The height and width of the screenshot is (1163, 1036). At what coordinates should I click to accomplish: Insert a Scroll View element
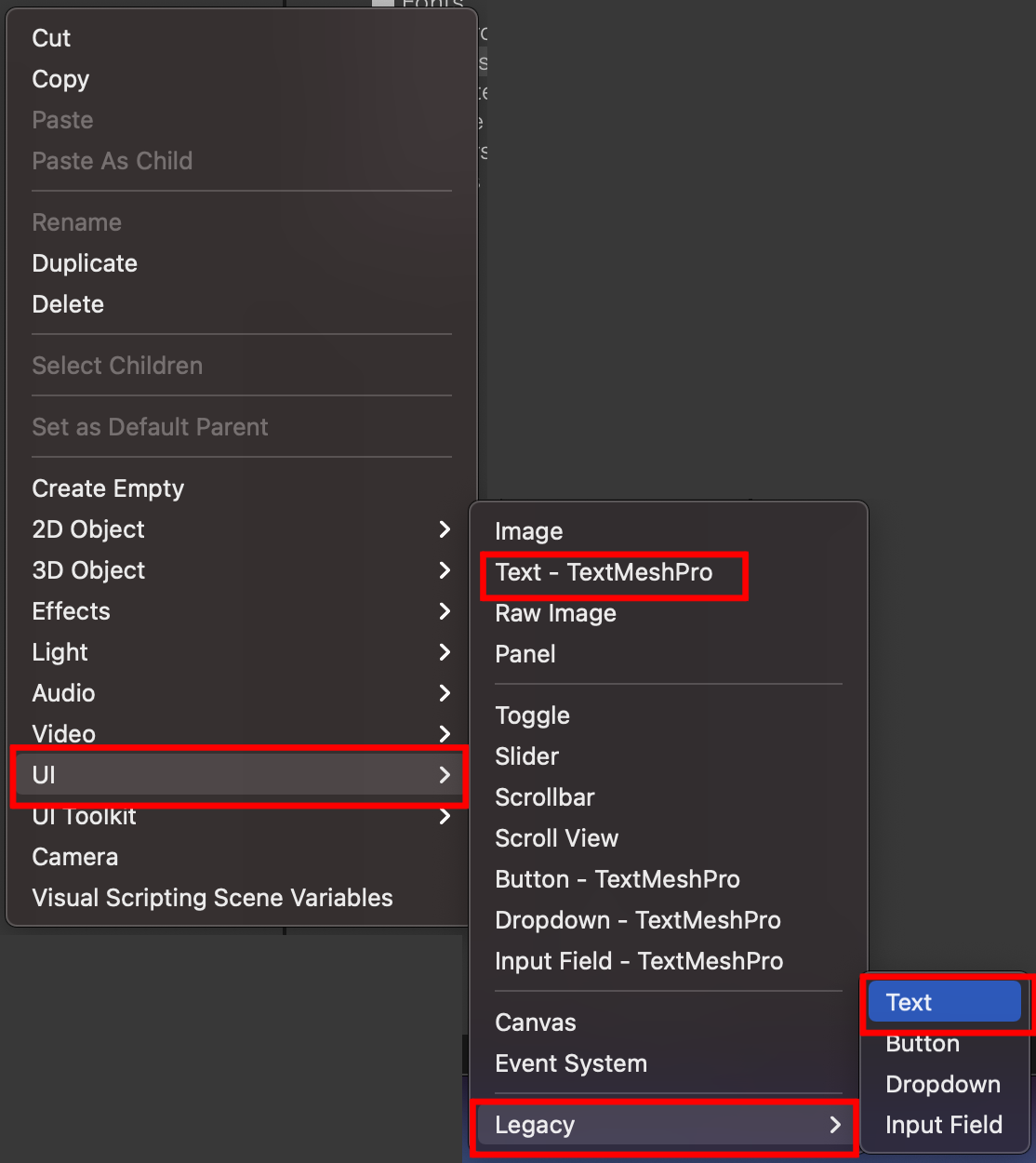click(557, 838)
